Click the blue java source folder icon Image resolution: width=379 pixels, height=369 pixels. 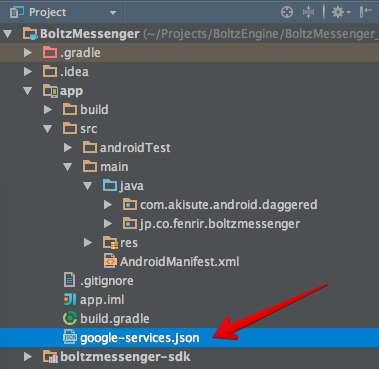(x=110, y=185)
